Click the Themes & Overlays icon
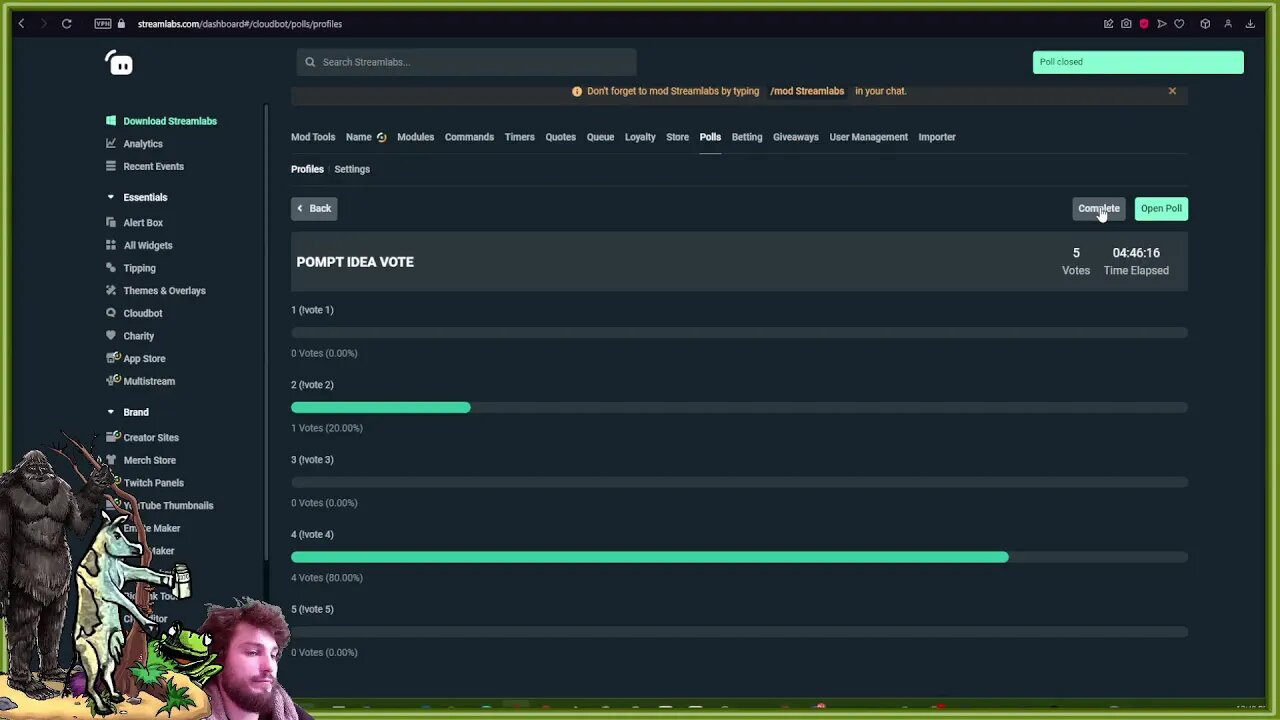Screen dimensions: 1280x720 coord(111,290)
